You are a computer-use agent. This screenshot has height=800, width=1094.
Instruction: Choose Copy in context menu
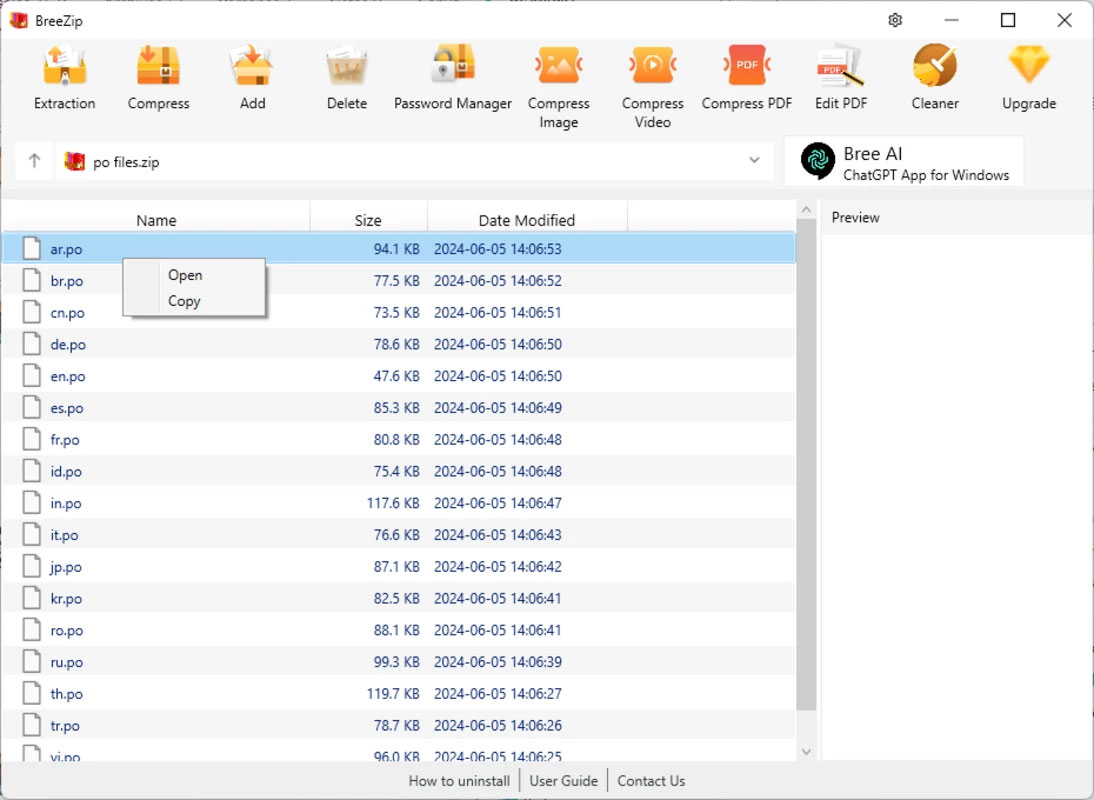184,301
